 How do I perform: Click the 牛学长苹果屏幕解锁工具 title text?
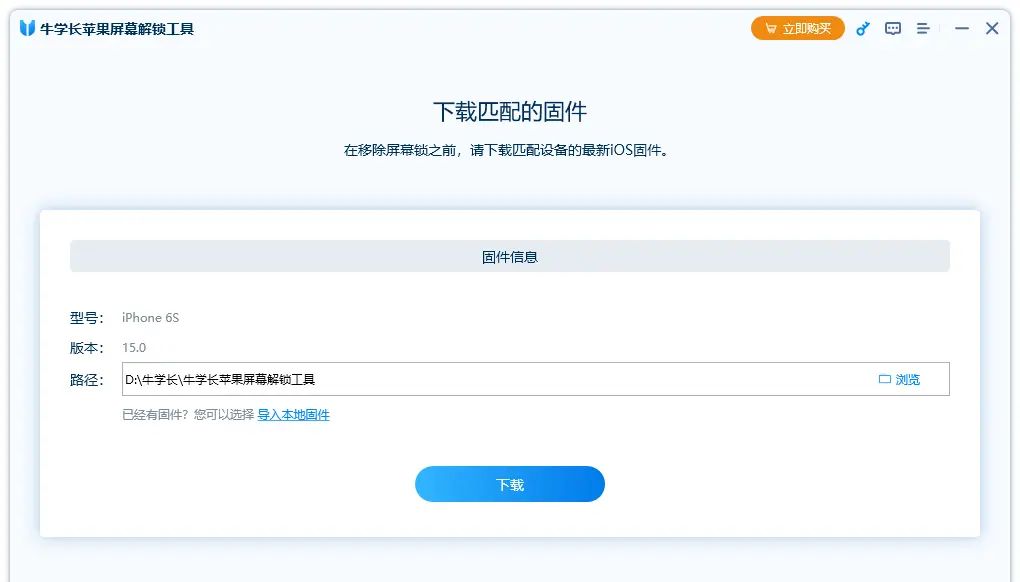[117, 29]
